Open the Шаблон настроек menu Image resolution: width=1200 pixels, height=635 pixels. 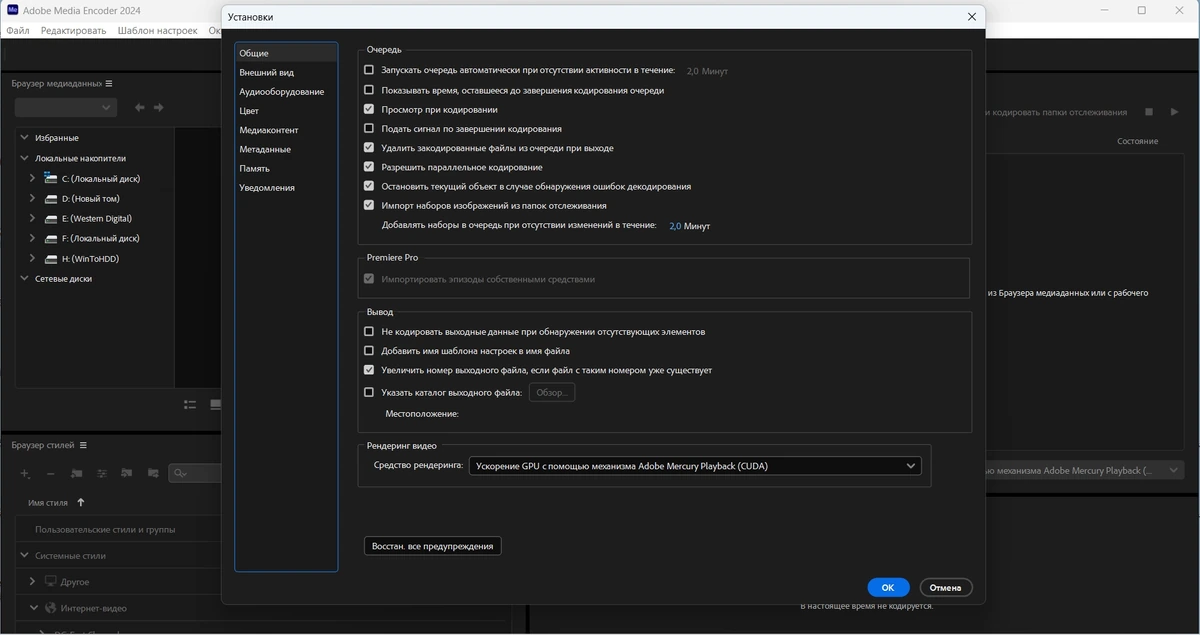(157, 31)
